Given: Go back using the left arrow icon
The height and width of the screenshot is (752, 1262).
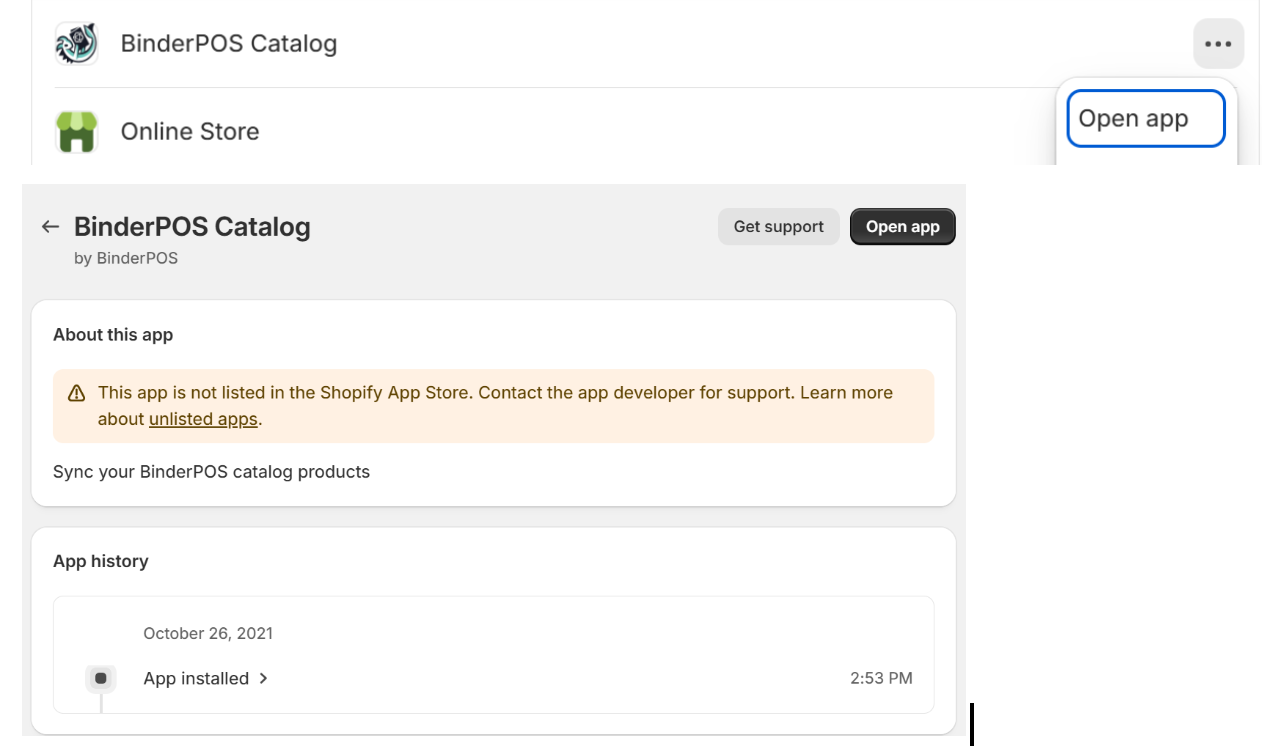Looking at the screenshot, I should click(x=50, y=227).
